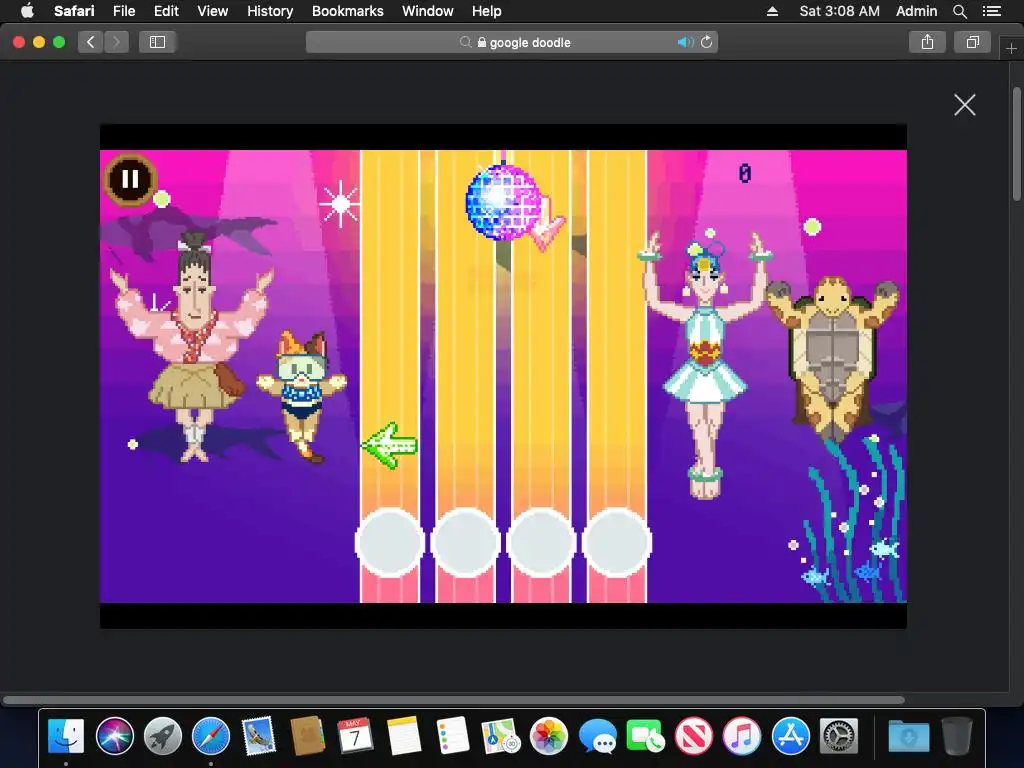Image resolution: width=1024 pixels, height=768 pixels.
Task: Open the History menu
Action: [x=270, y=11]
